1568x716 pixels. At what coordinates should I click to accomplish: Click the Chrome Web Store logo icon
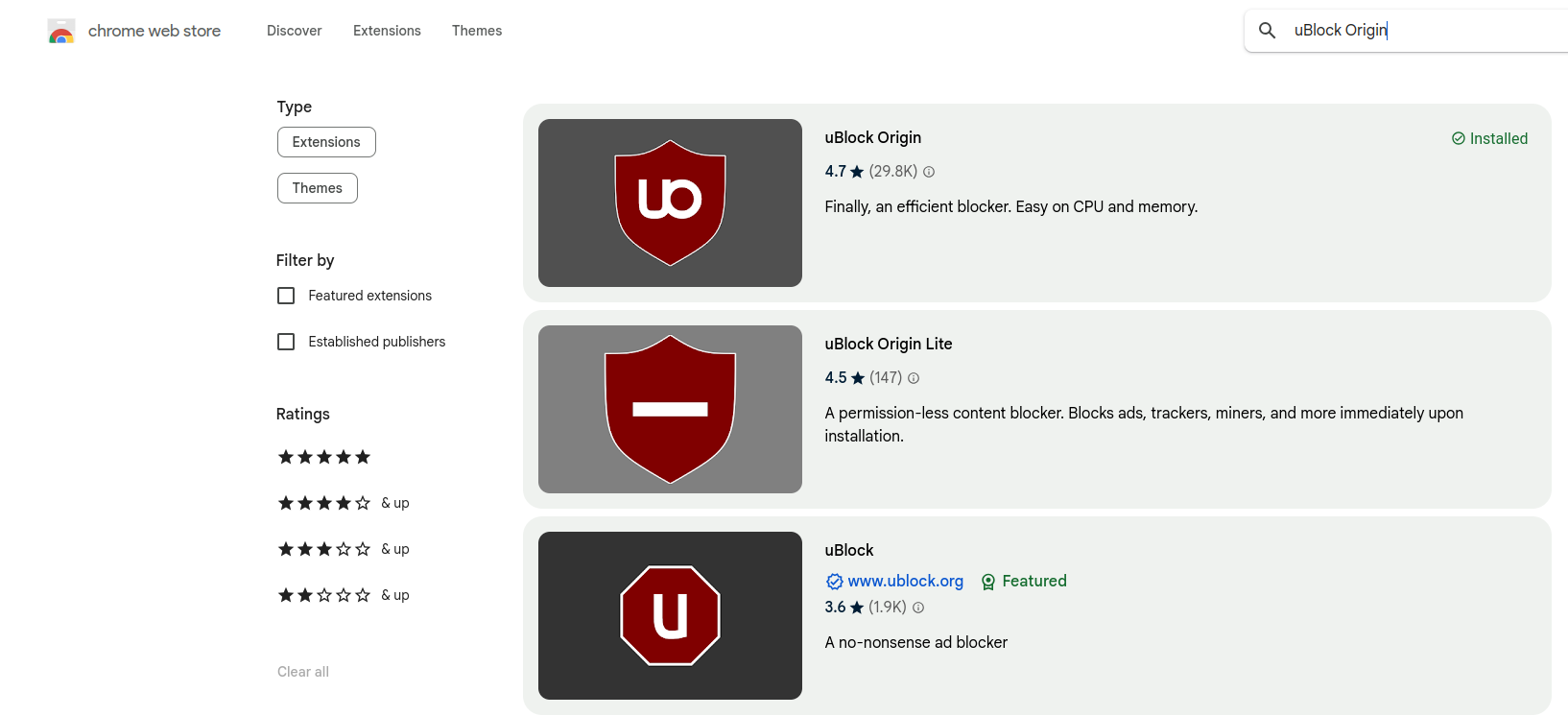(x=61, y=32)
